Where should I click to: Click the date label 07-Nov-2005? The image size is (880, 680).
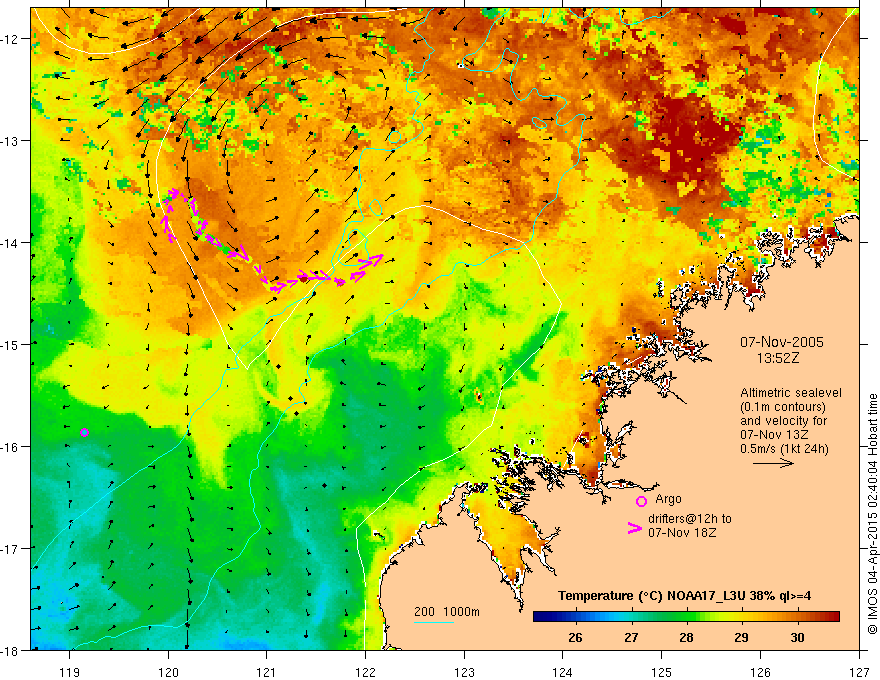[x=782, y=342]
